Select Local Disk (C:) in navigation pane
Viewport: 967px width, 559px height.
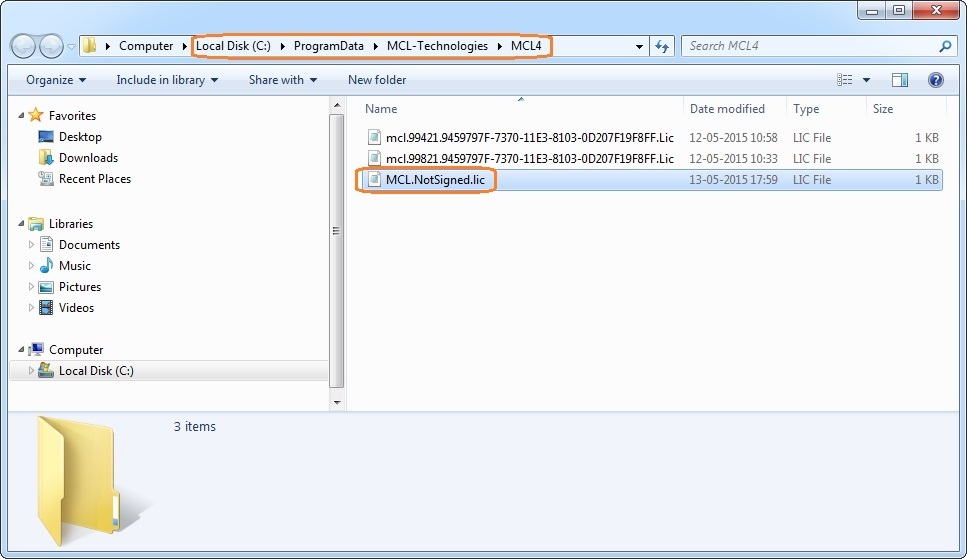pos(96,370)
